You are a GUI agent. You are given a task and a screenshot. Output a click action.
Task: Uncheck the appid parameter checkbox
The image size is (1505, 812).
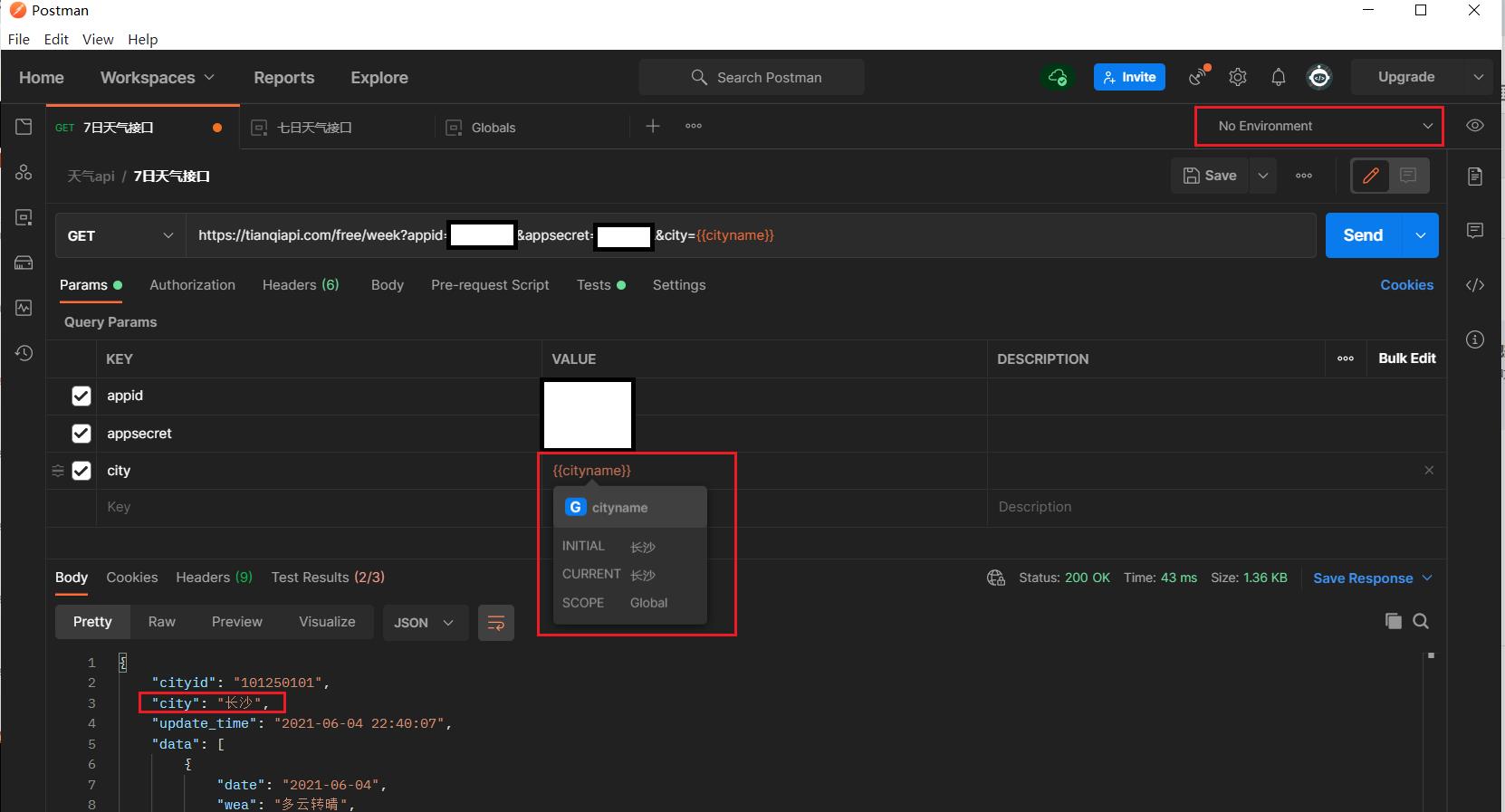[x=81, y=396]
